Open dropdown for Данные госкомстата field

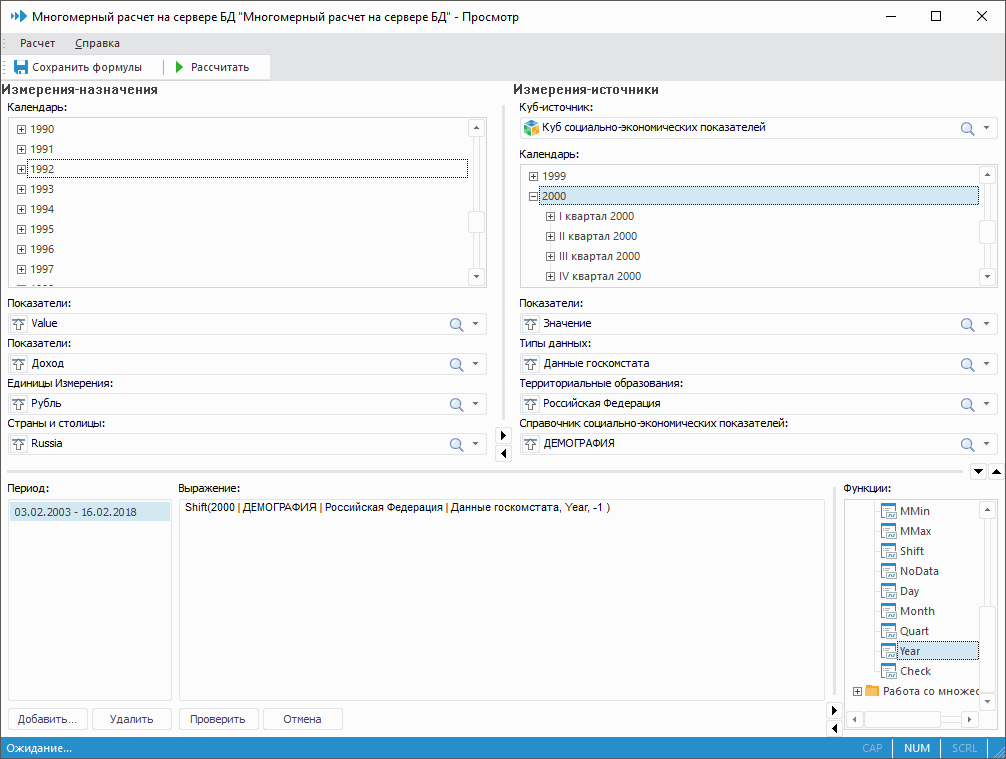point(987,364)
